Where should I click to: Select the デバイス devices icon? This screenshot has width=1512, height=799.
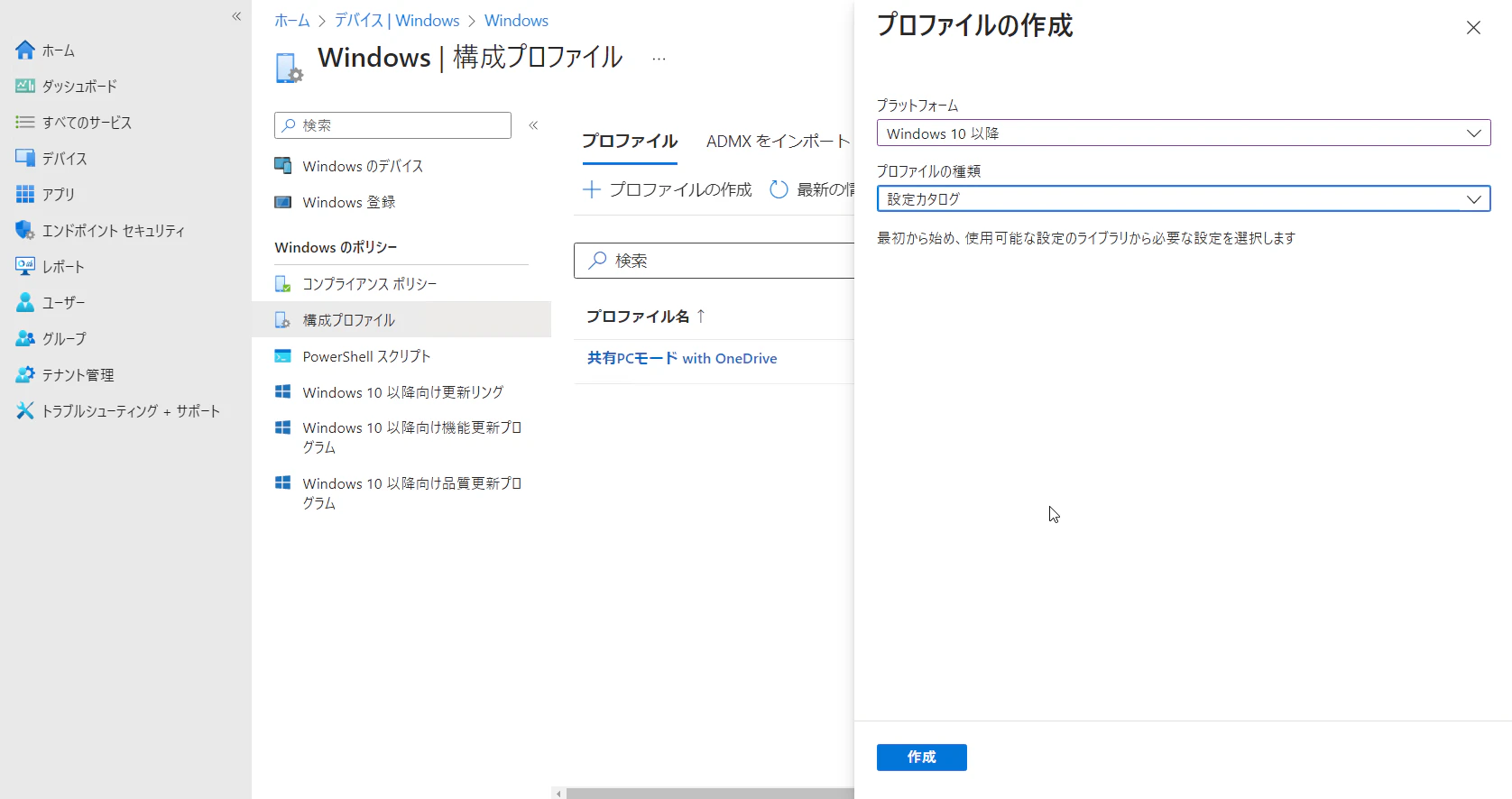25,159
